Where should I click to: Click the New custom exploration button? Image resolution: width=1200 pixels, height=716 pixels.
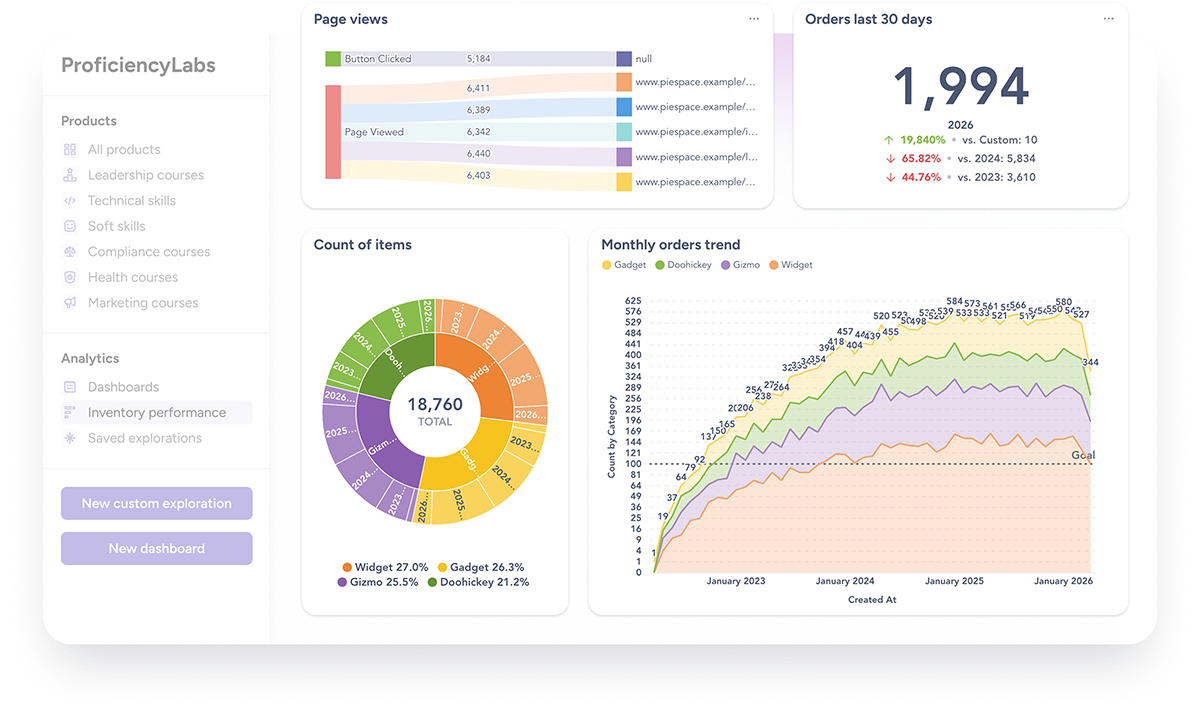156,504
